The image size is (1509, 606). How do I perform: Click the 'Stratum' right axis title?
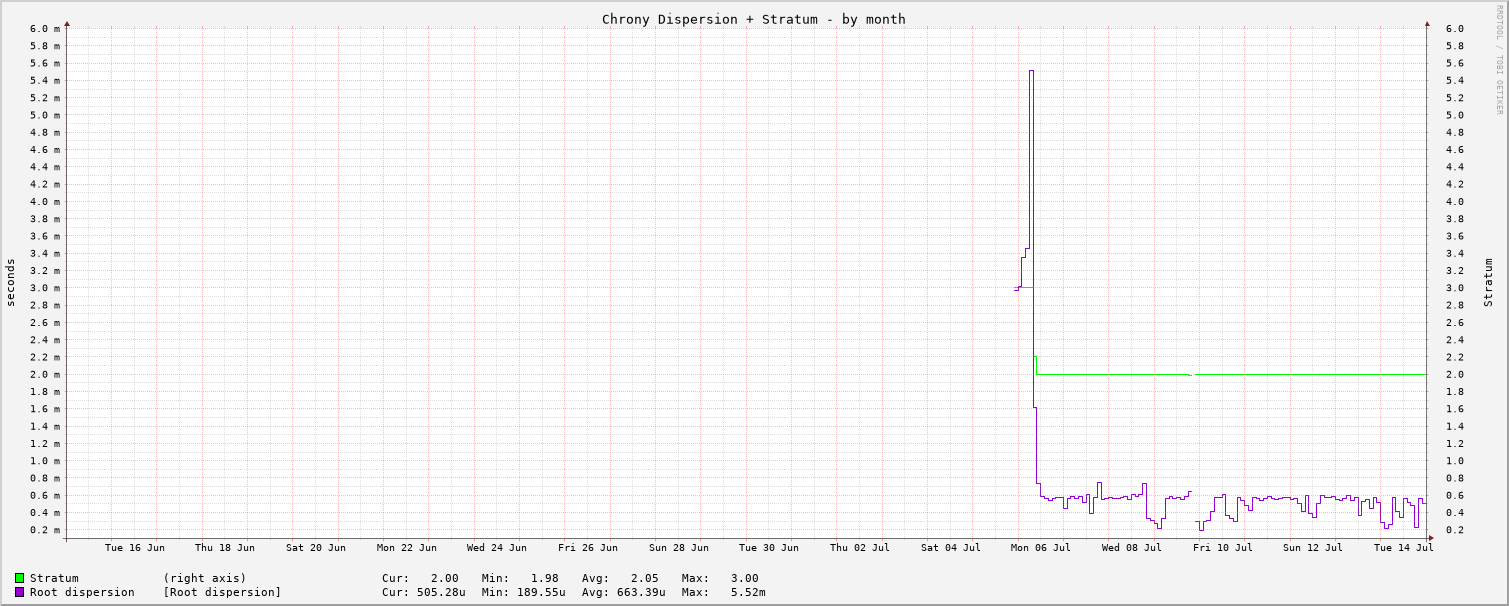(x=1488, y=283)
